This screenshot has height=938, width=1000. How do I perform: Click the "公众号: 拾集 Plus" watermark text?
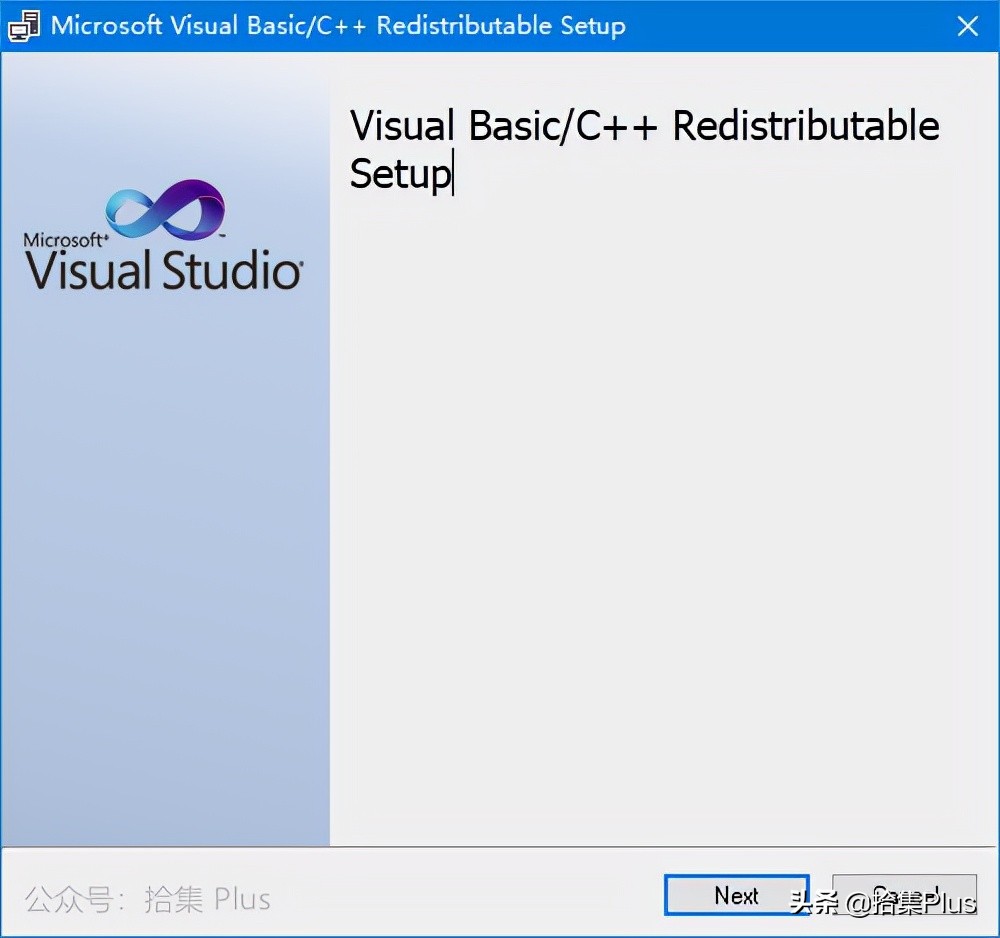(148, 899)
